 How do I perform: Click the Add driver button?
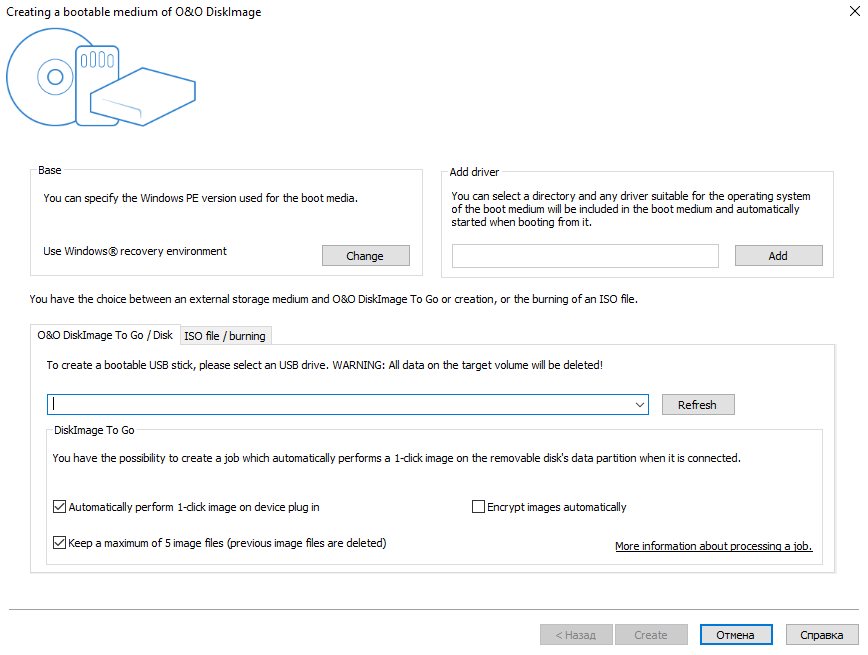pyautogui.click(x=778, y=256)
